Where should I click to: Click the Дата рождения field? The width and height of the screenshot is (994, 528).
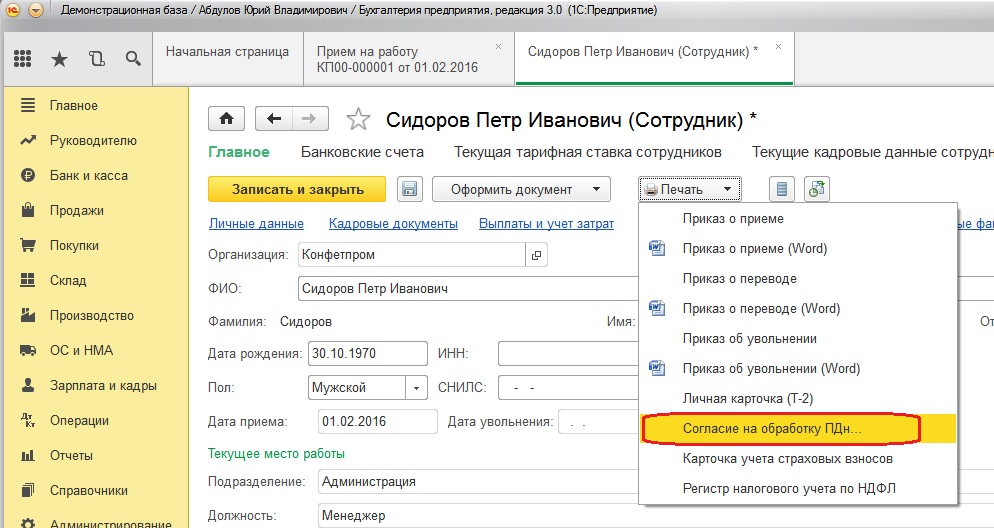368,354
